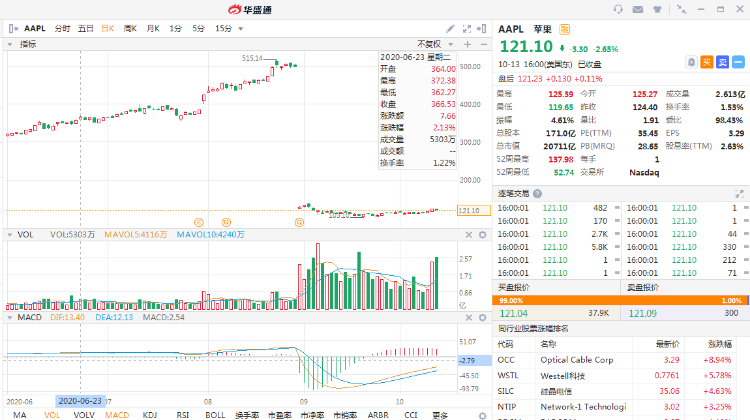Select the 周K weekly candlestick tab

[x=130, y=29]
